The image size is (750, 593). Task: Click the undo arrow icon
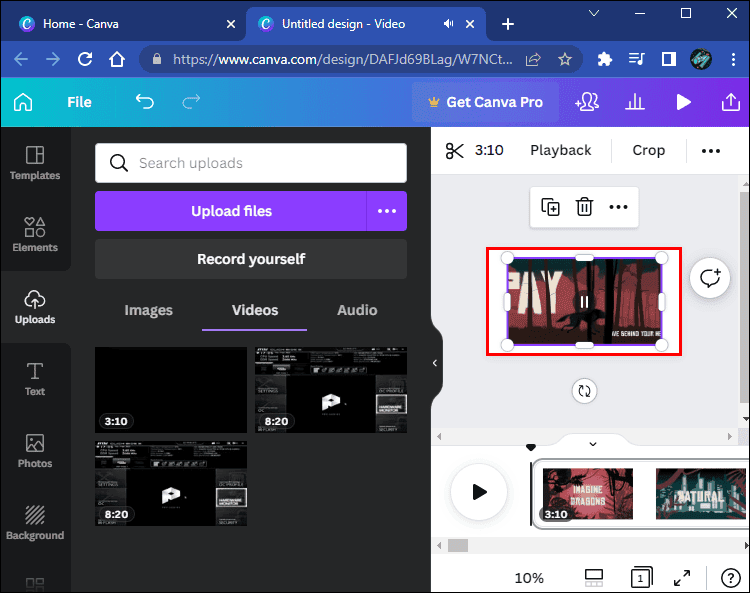(145, 102)
